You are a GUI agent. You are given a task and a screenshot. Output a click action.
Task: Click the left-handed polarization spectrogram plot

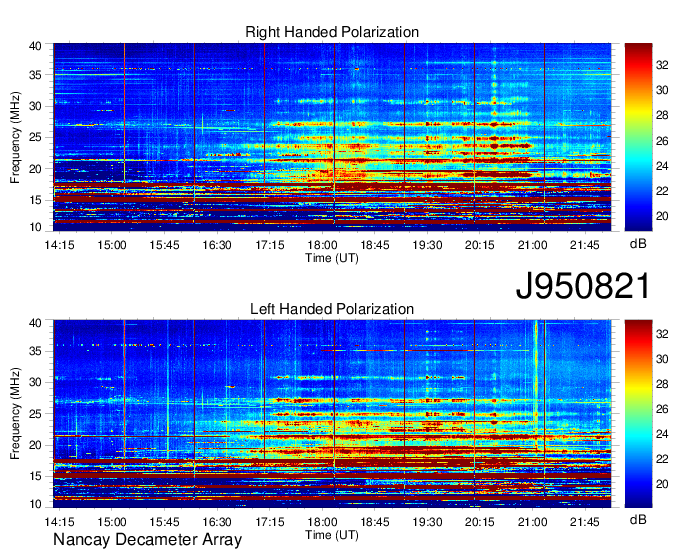pos(332,414)
